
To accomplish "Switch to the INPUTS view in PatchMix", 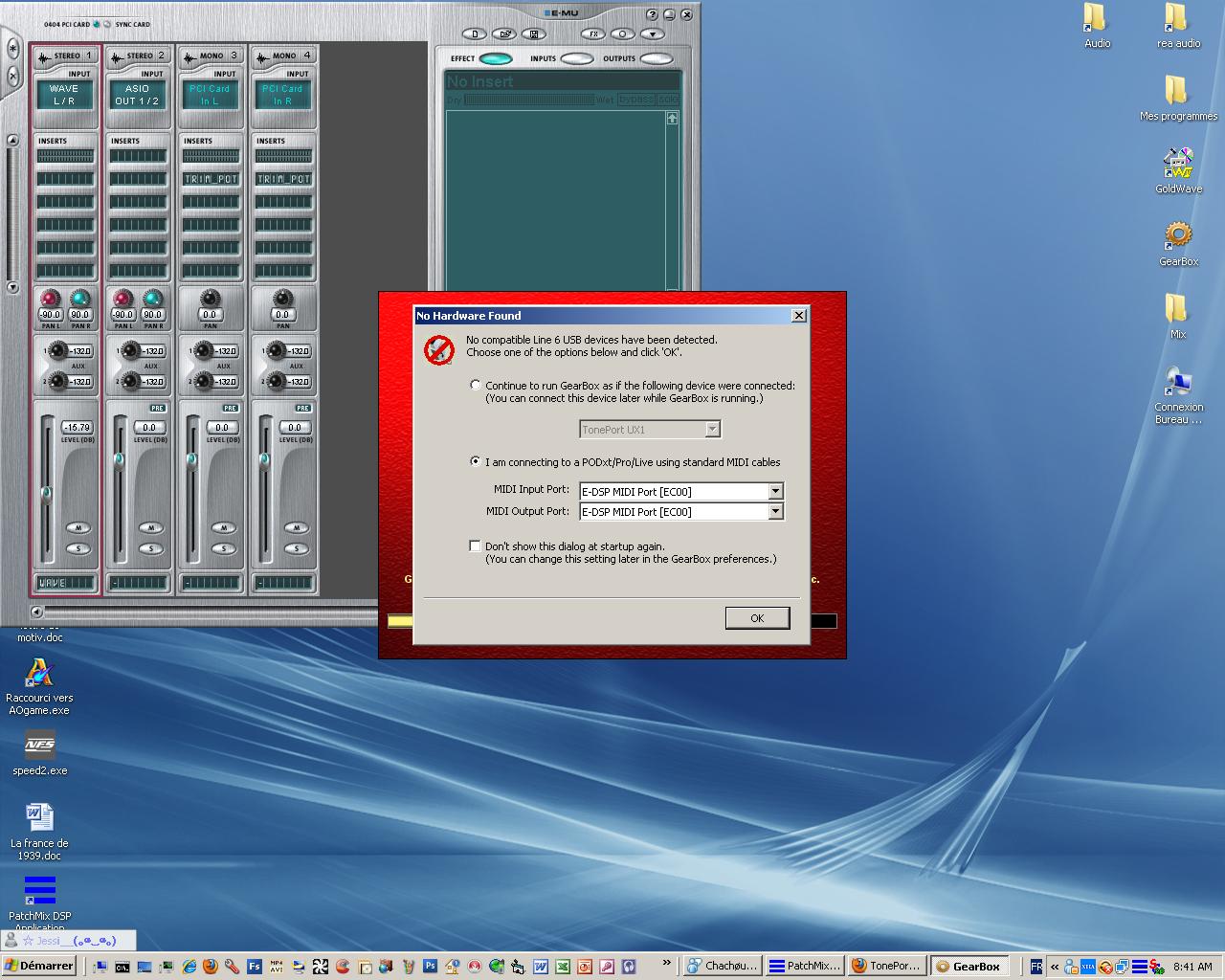I will pos(577,58).
